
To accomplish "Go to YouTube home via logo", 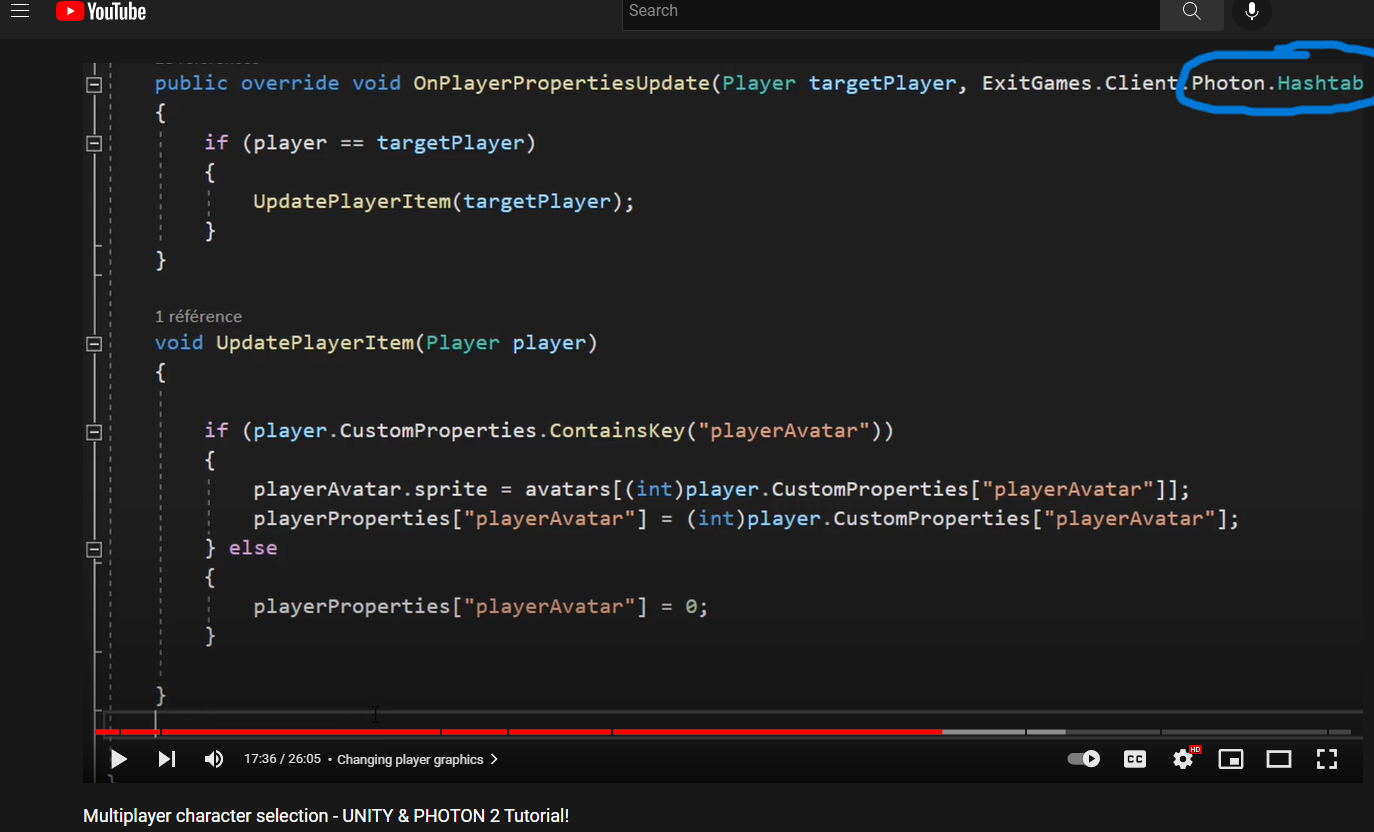I will (101, 11).
